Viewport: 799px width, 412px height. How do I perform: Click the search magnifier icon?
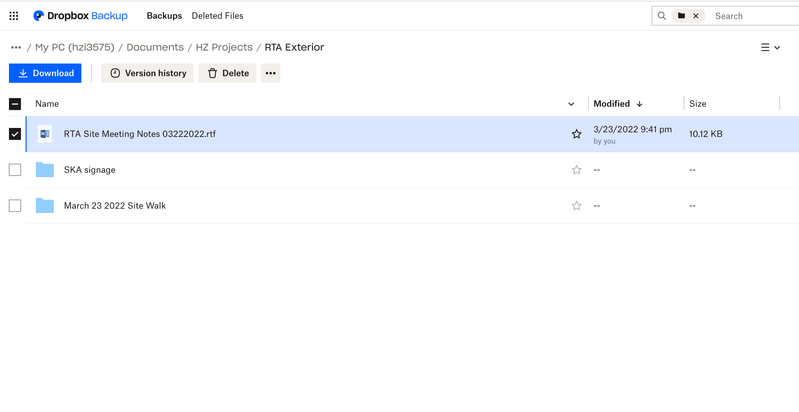662,16
